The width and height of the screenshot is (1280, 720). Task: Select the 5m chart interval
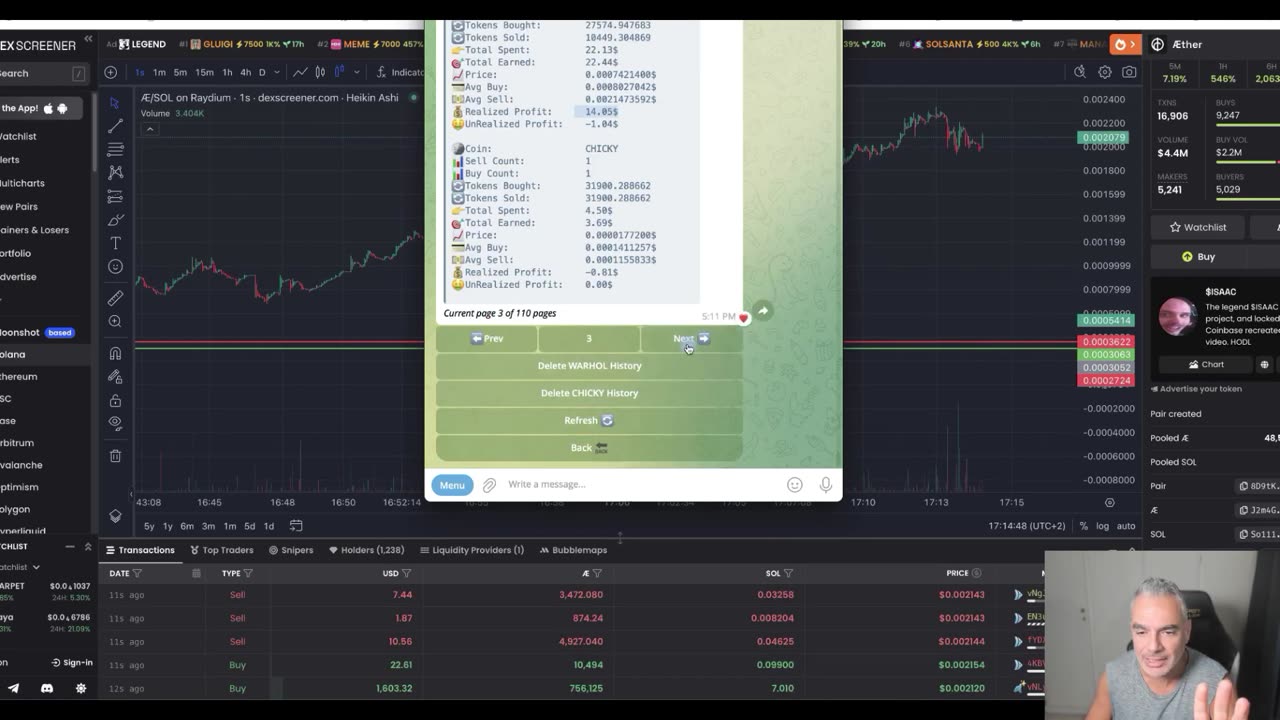(180, 72)
